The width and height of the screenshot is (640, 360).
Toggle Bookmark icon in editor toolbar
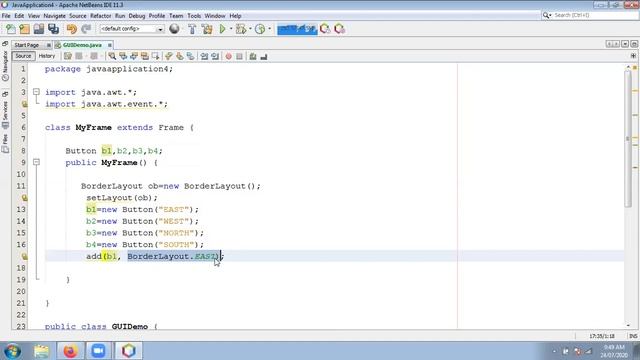tap(190, 56)
